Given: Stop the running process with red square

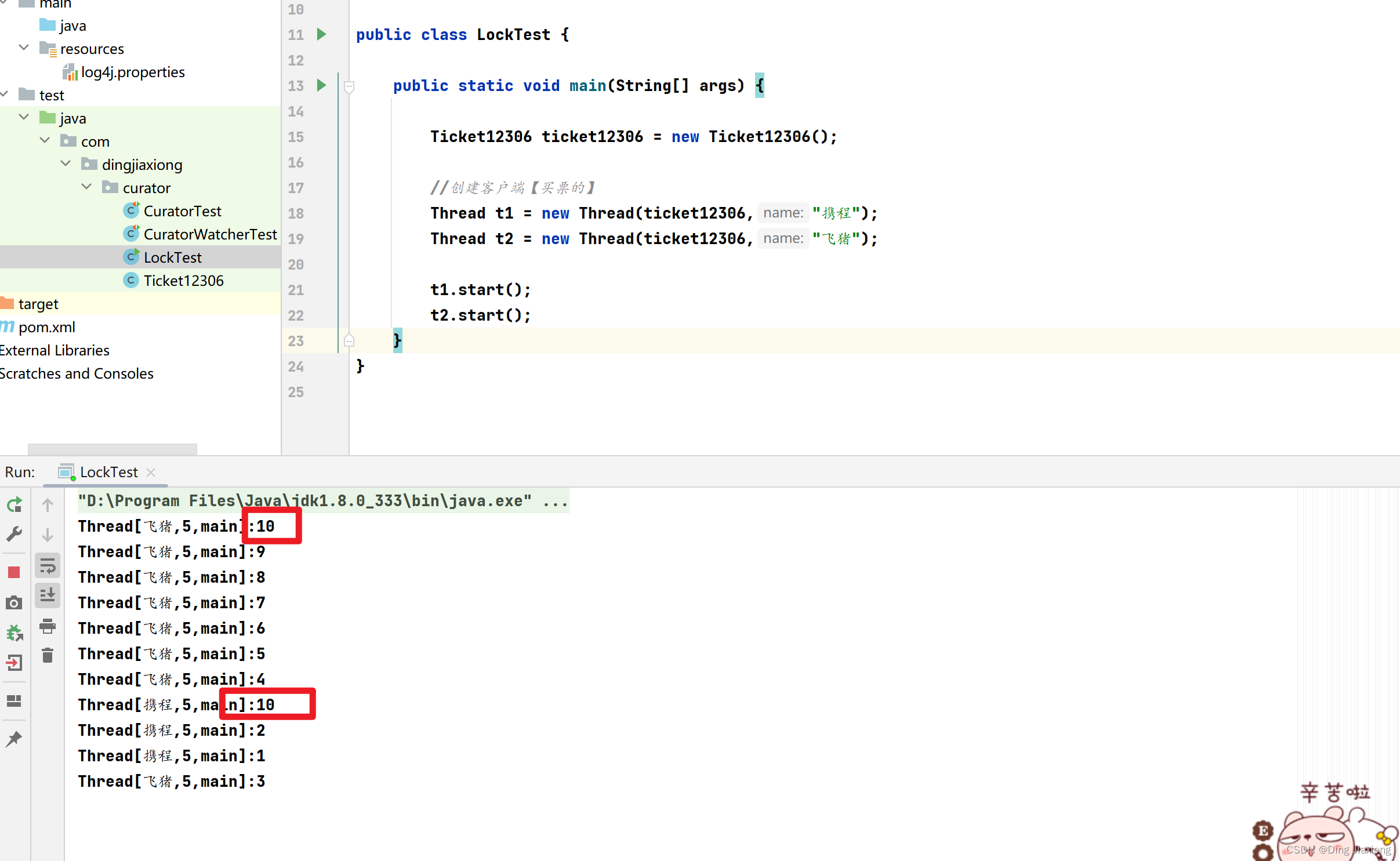Looking at the screenshot, I should pos(14,572).
